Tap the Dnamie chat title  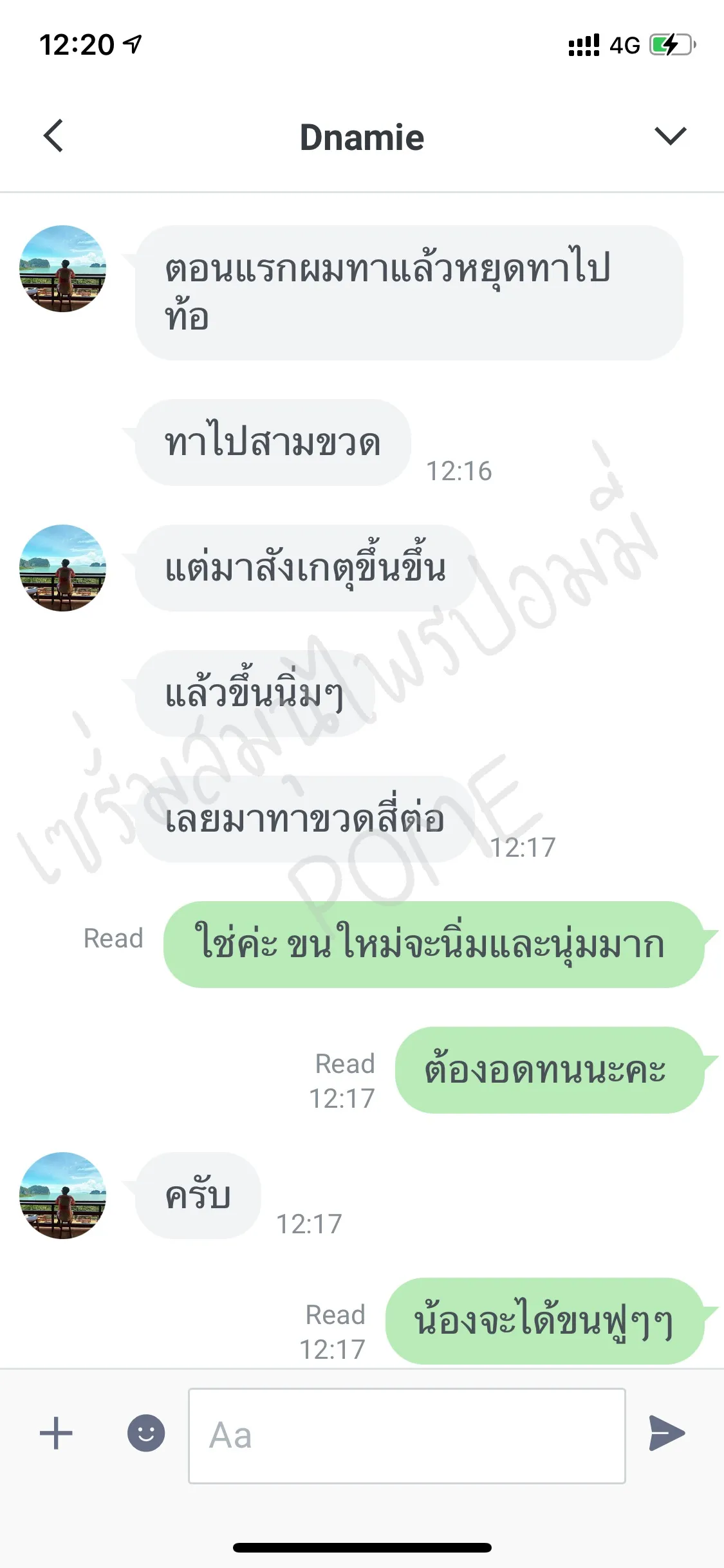(x=362, y=137)
